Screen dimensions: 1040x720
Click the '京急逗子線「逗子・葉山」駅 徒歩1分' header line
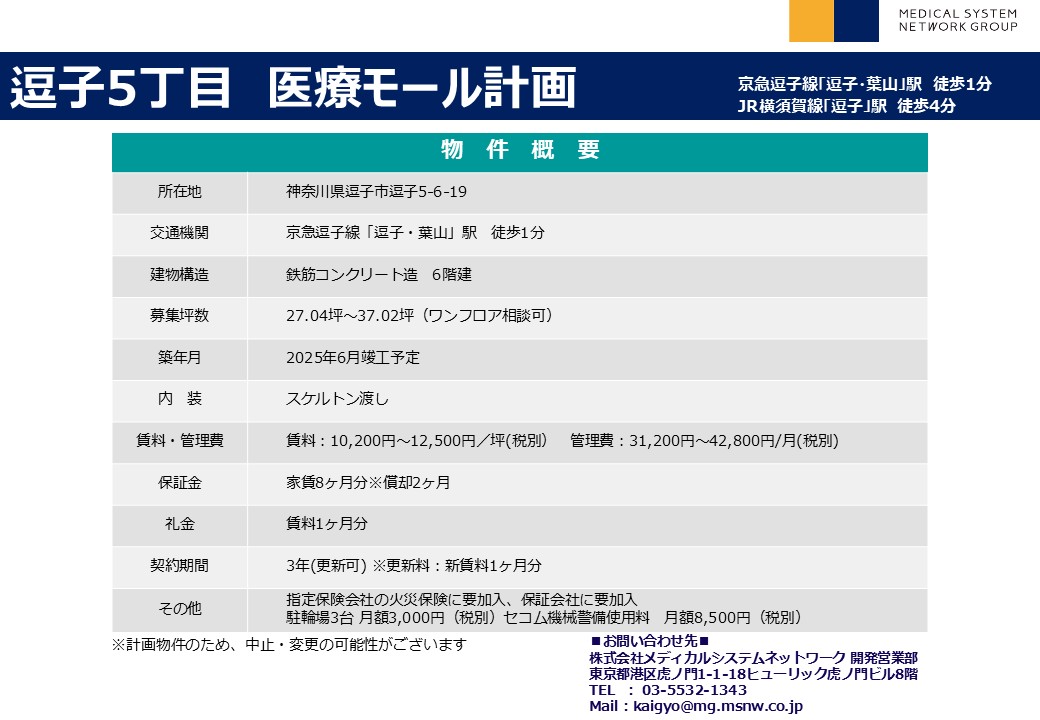tap(864, 84)
